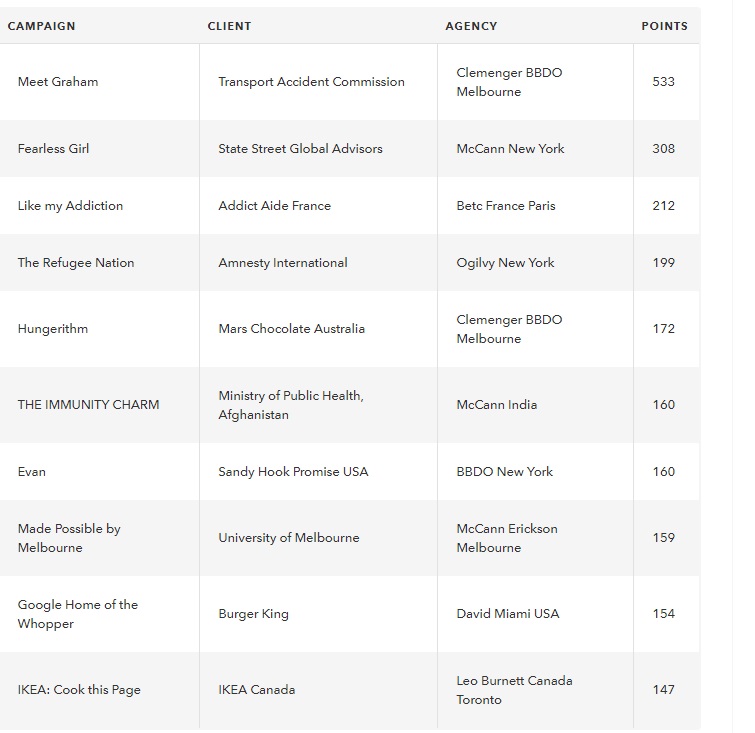Click the POINTS column header
This screenshot has width=755, height=733.
664,26
